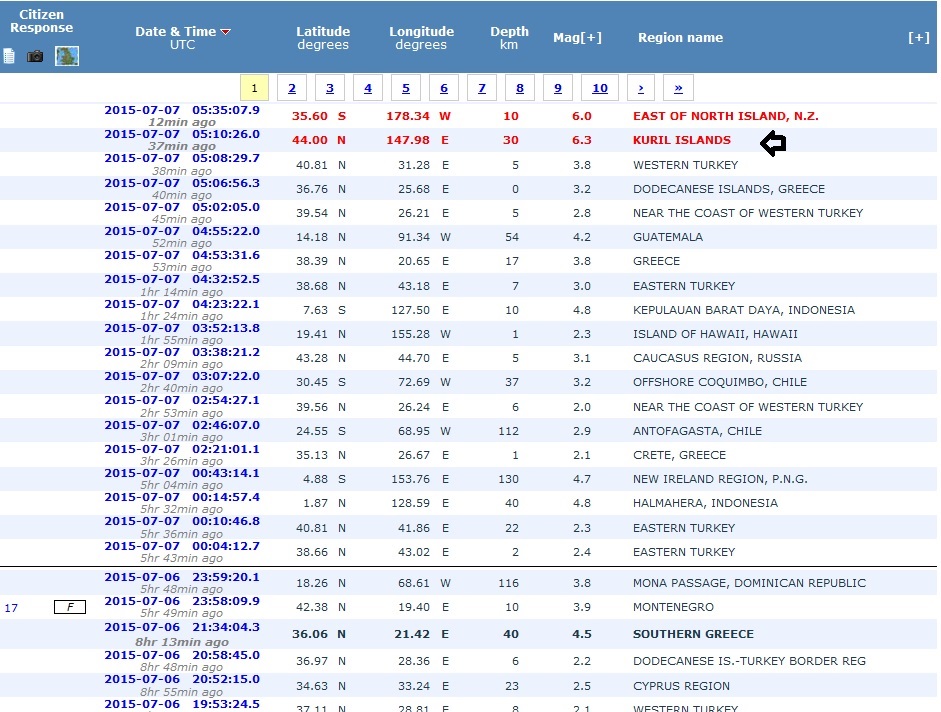
Task: Click the next page single arrow button
Action: coord(641,88)
